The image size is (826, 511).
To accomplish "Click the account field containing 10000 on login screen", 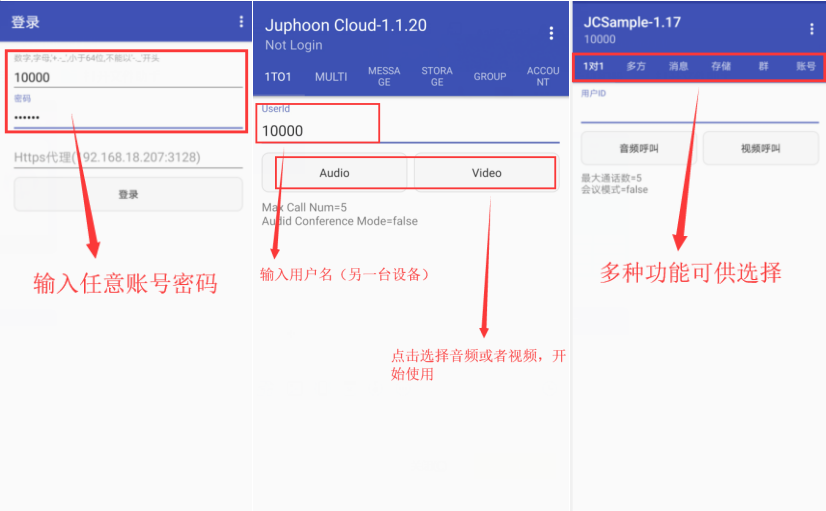I will tap(128, 77).
